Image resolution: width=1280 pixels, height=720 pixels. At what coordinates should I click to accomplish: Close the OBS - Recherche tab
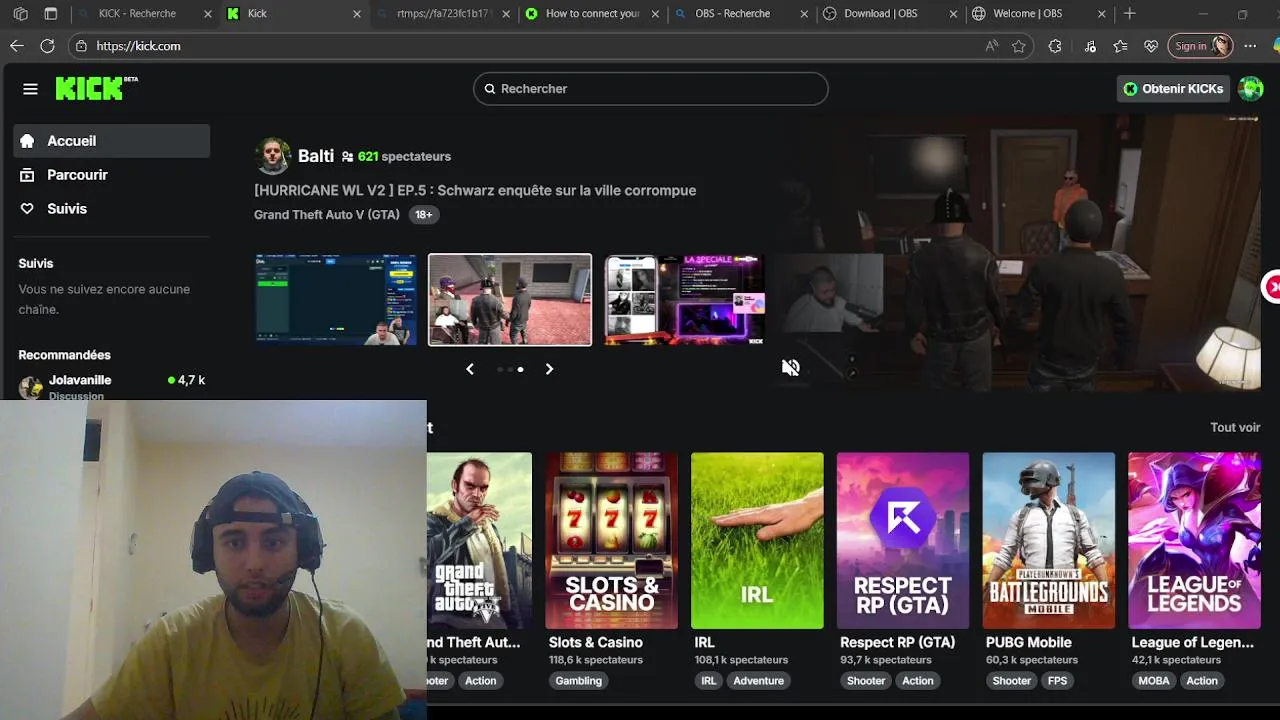(x=804, y=14)
